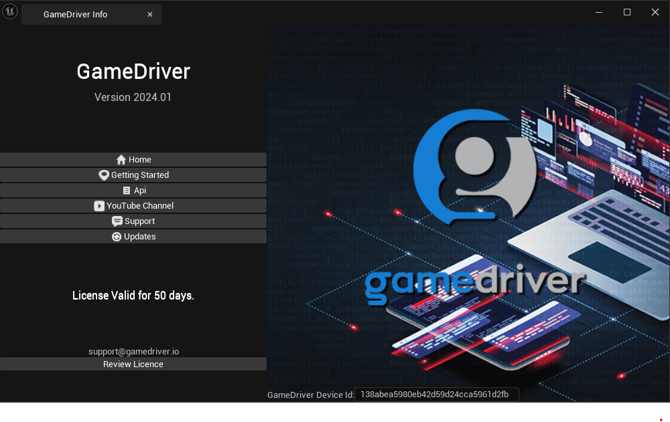Image resolution: width=670 pixels, height=422 pixels.
Task: Click the Unreal Engine logo icon
Action: point(10,12)
